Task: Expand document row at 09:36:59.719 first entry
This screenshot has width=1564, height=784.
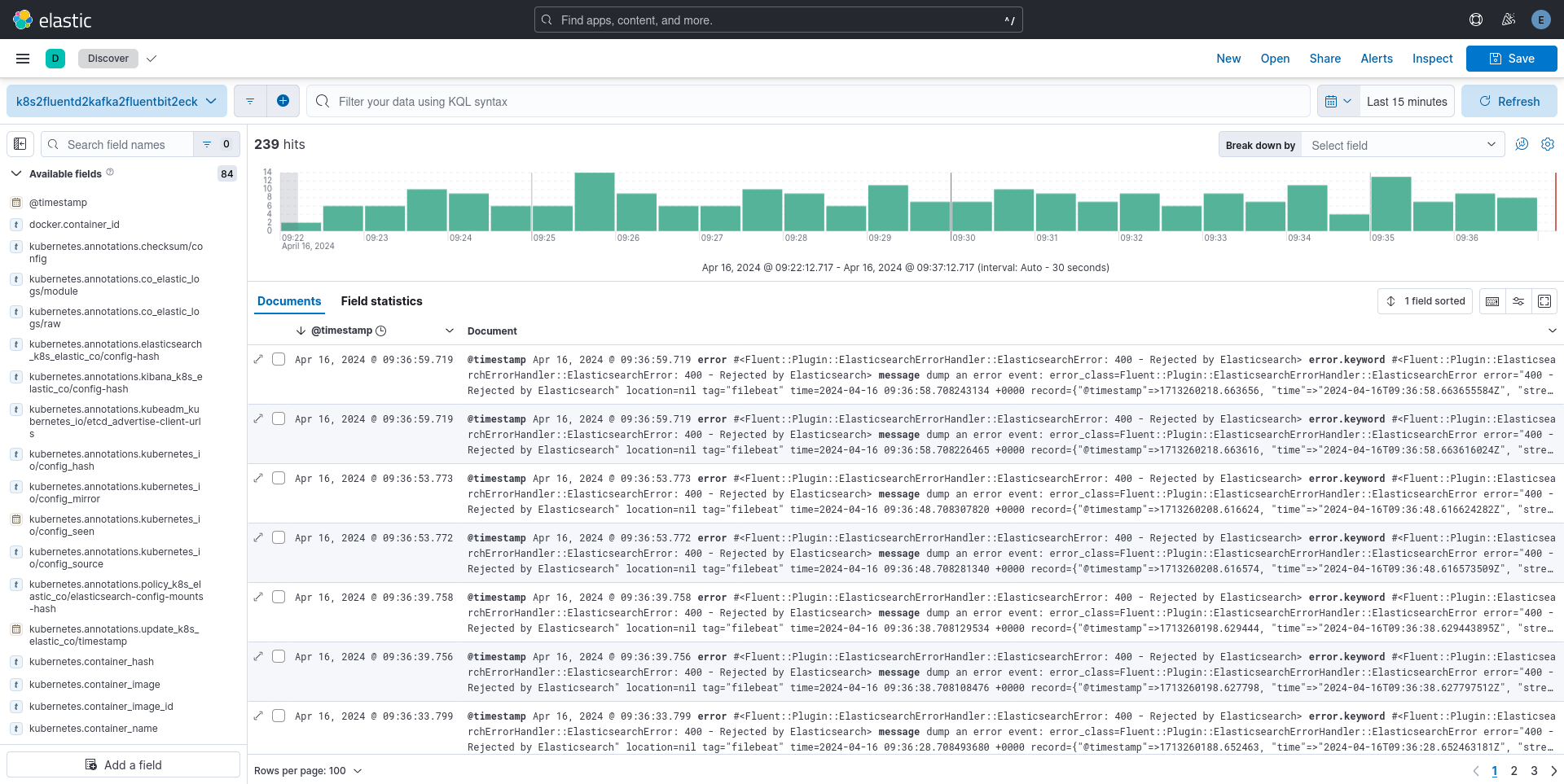Action: coord(258,359)
